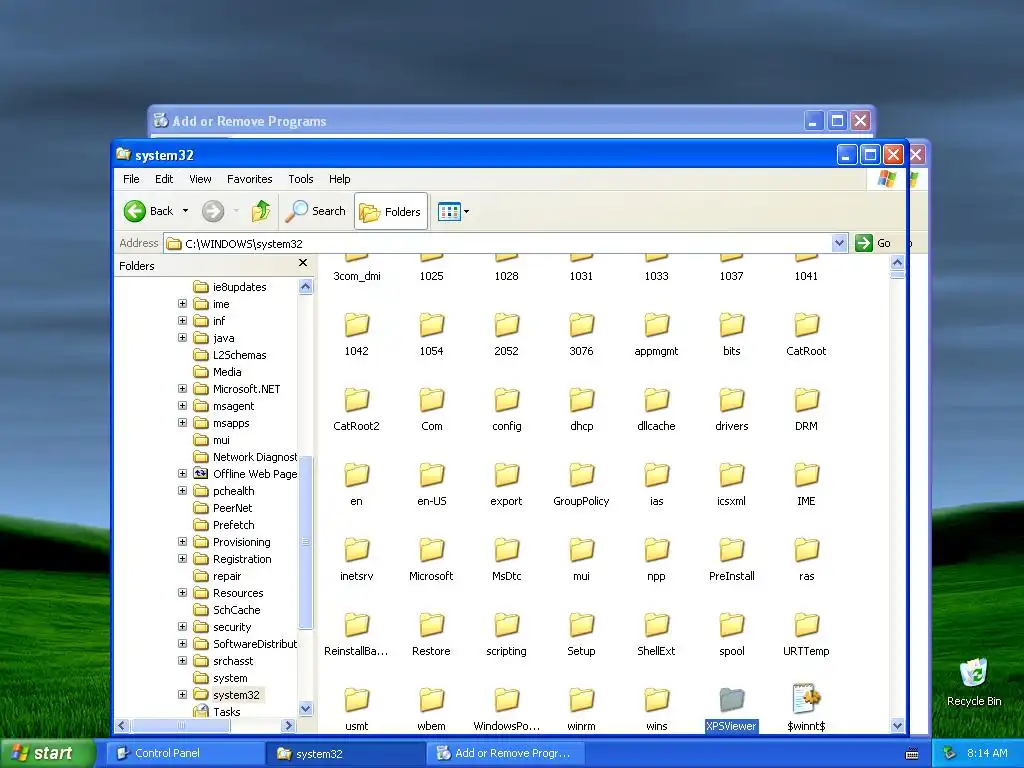Image resolution: width=1024 pixels, height=768 pixels.
Task: Close the Folders pane with the X
Action: (x=302, y=263)
